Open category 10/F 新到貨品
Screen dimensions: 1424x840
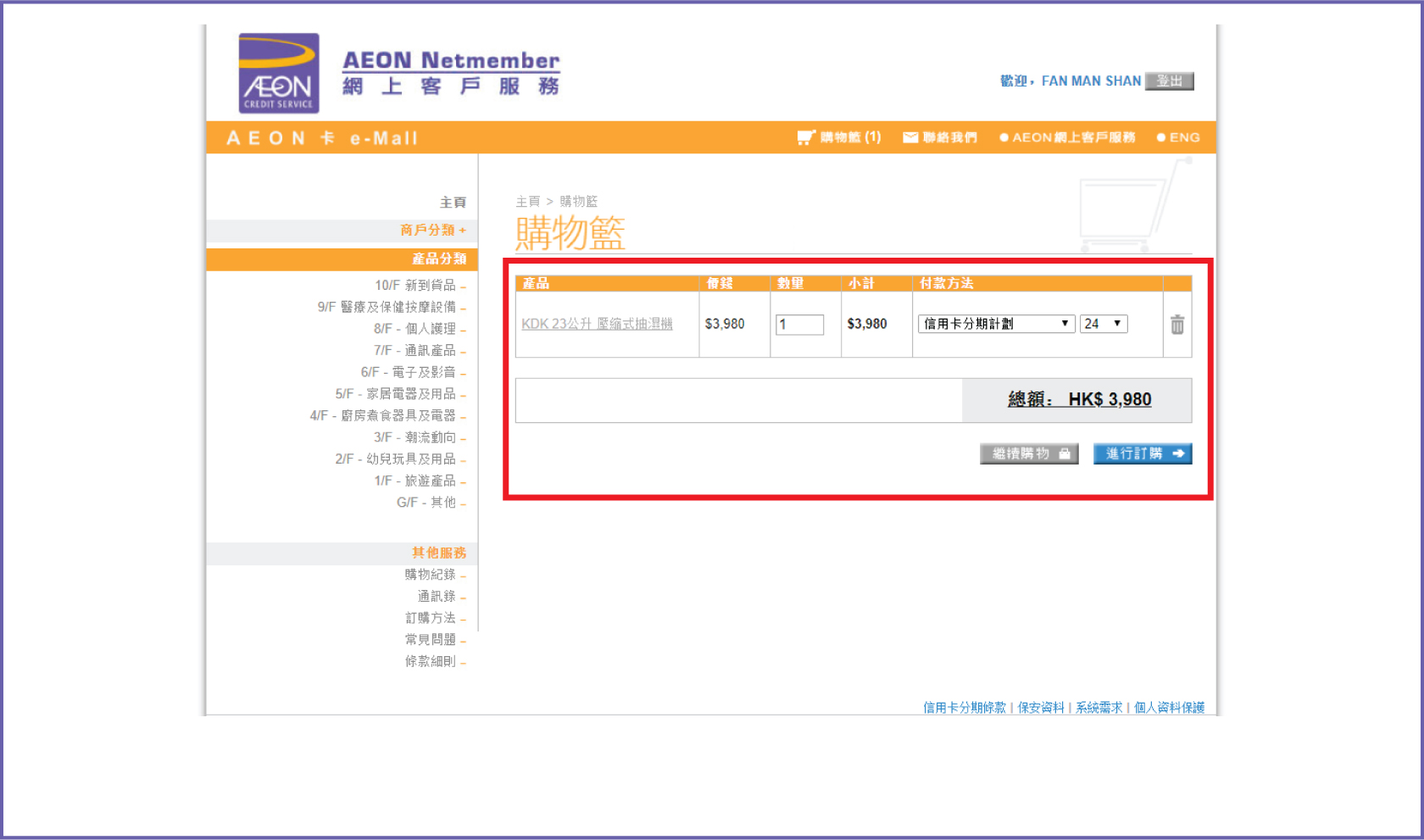pos(415,285)
